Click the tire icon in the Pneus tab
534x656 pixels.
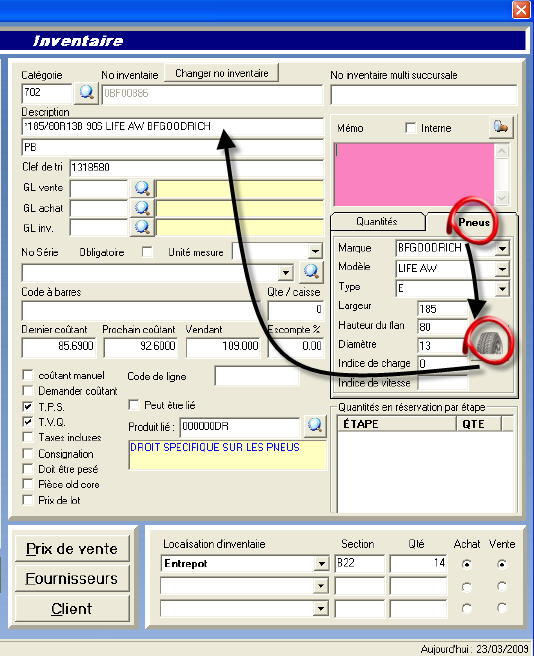pos(489,343)
